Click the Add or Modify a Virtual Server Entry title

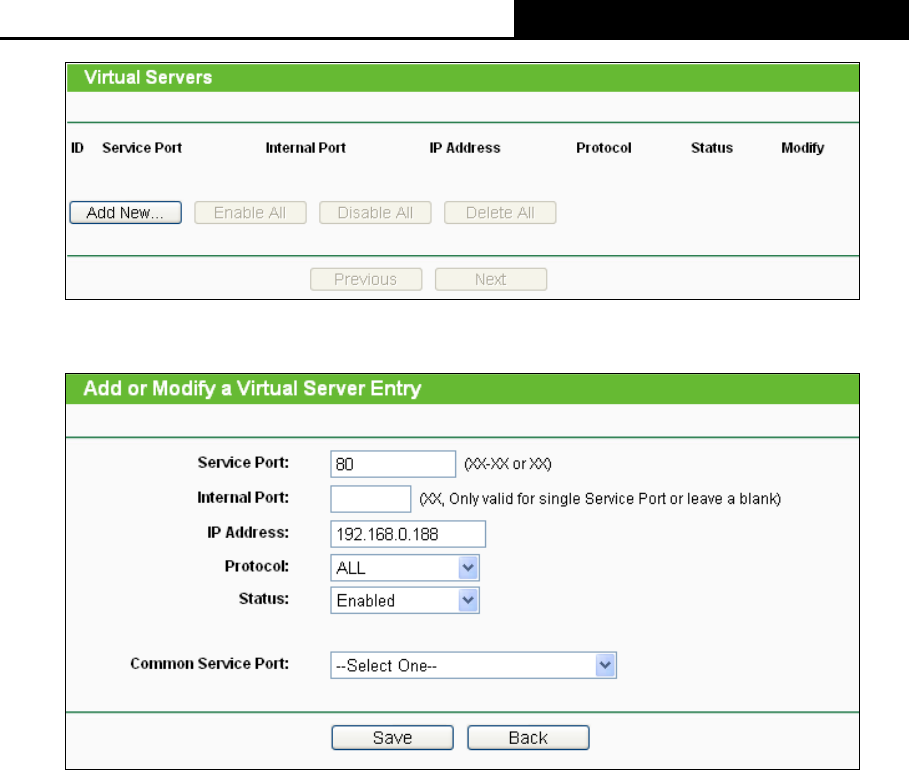tap(252, 388)
